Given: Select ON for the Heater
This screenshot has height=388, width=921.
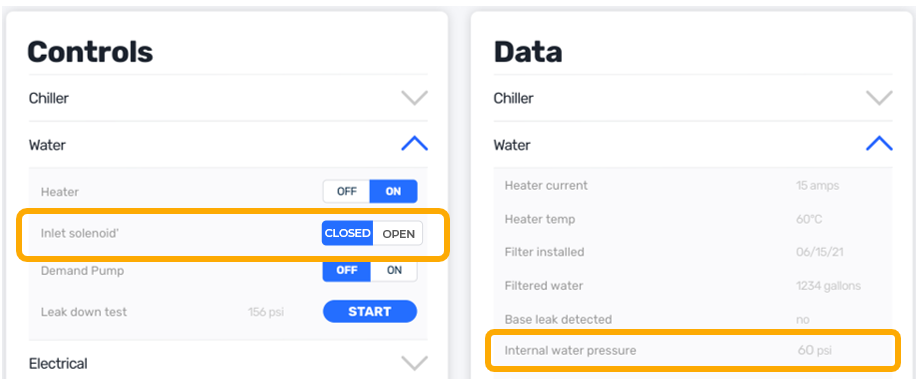Looking at the screenshot, I should (394, 191).
